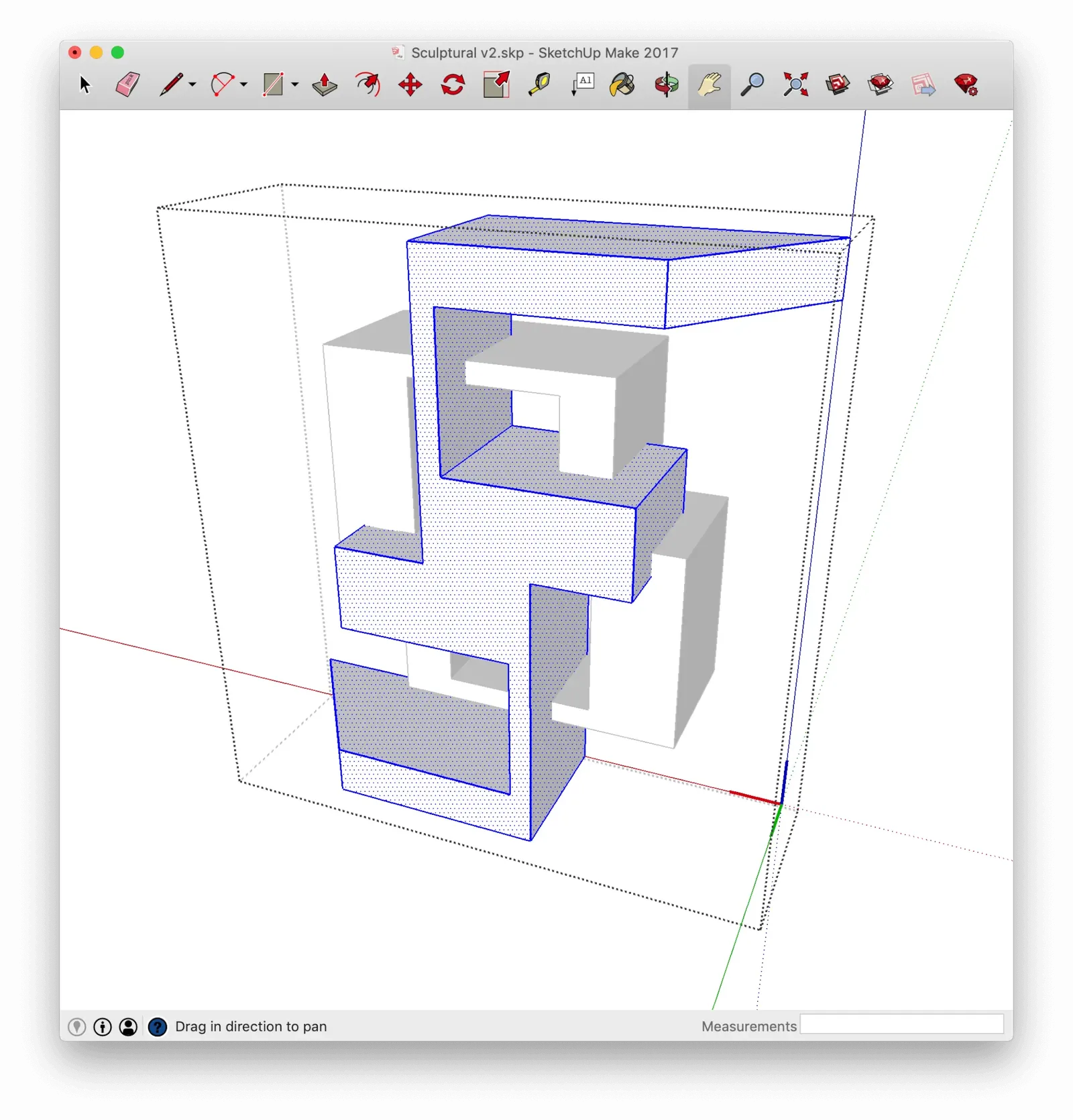Activate the Push/Pull tool

(x=325, y=85)
